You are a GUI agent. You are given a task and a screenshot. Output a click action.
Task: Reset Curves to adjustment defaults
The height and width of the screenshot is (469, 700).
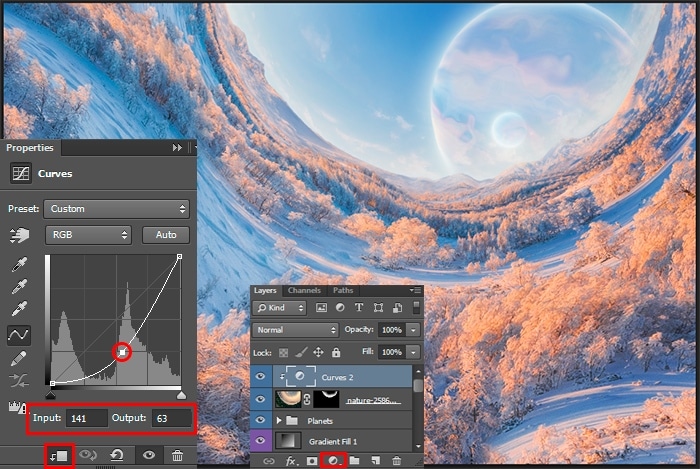(x=117, y=455)
